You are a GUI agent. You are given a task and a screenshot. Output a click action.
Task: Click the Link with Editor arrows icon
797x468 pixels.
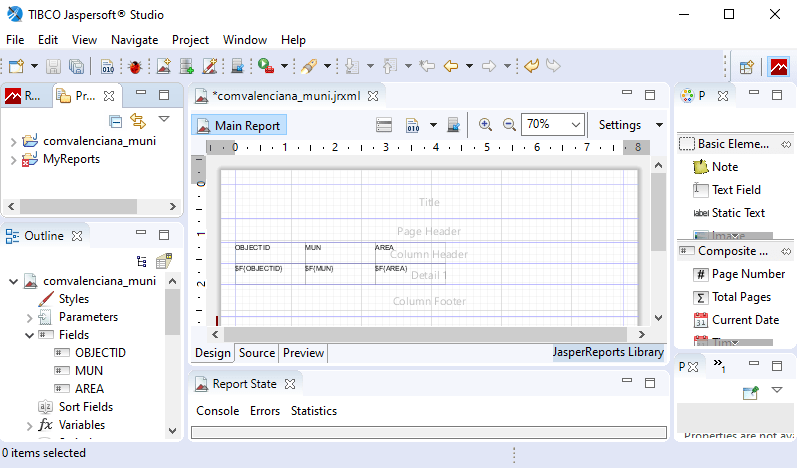pyautogui.click(x=139, y=121)
